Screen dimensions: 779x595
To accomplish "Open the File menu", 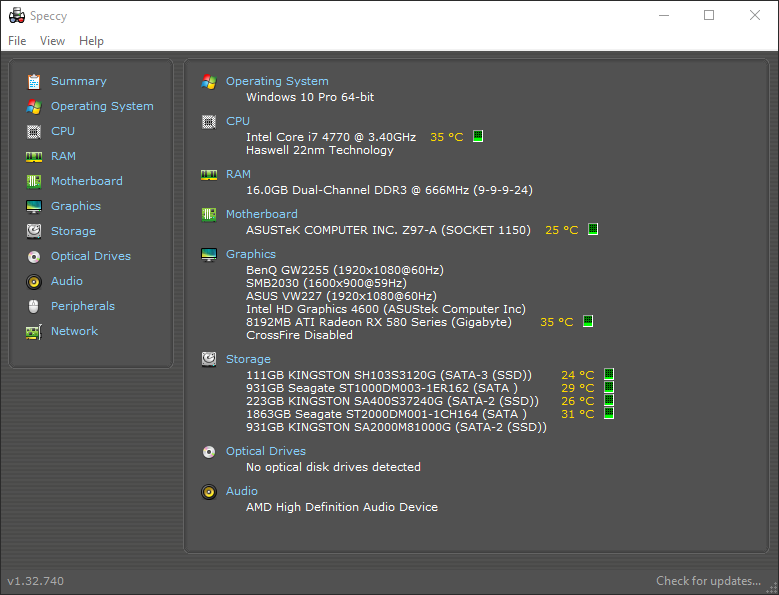I will (17, 41).
